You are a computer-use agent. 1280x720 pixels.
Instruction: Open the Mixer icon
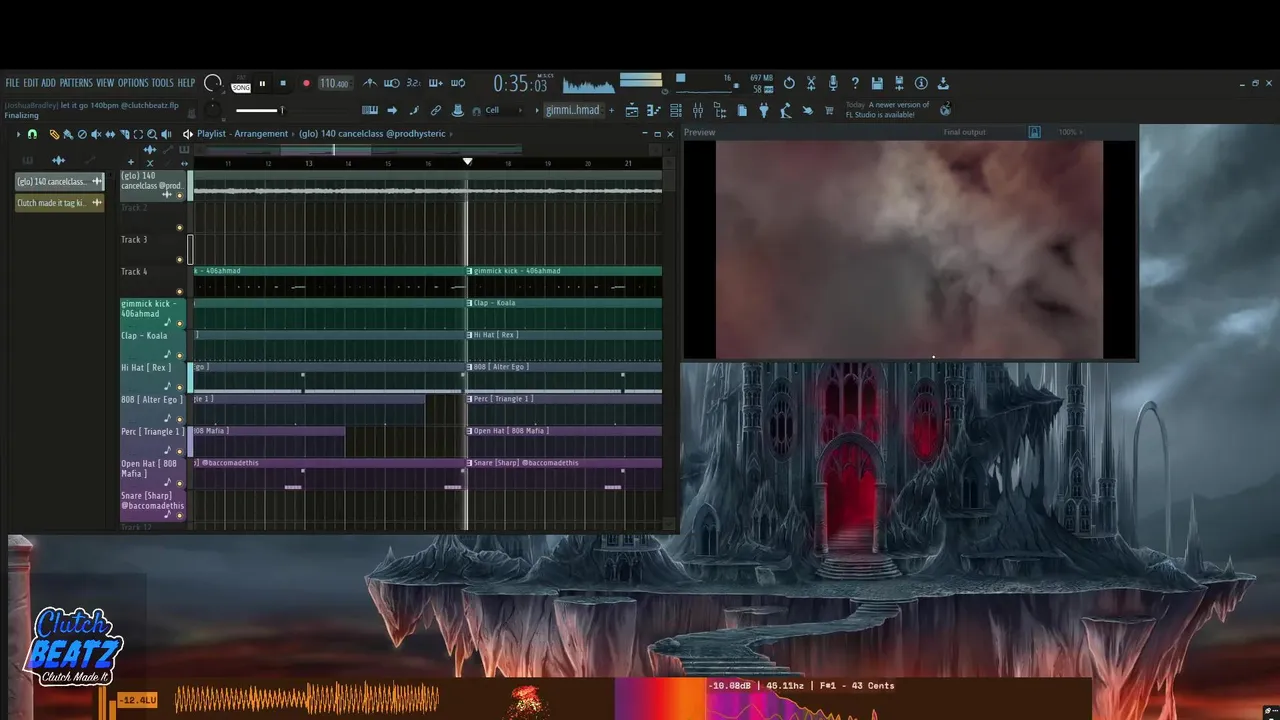698,110
